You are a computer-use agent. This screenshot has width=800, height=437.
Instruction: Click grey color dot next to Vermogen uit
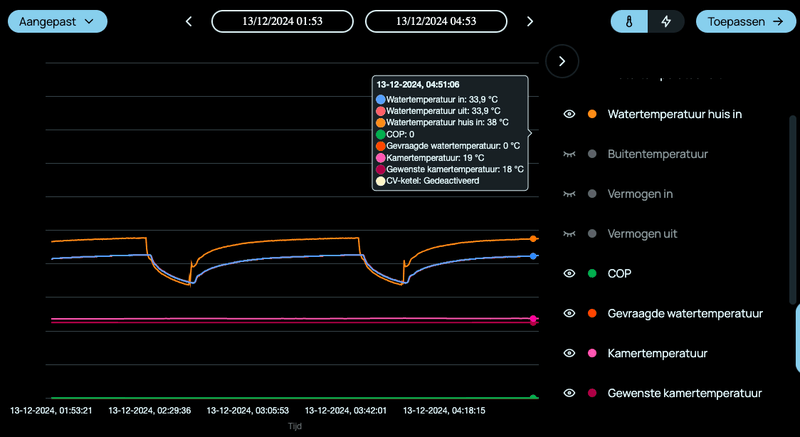coord(592,234)
